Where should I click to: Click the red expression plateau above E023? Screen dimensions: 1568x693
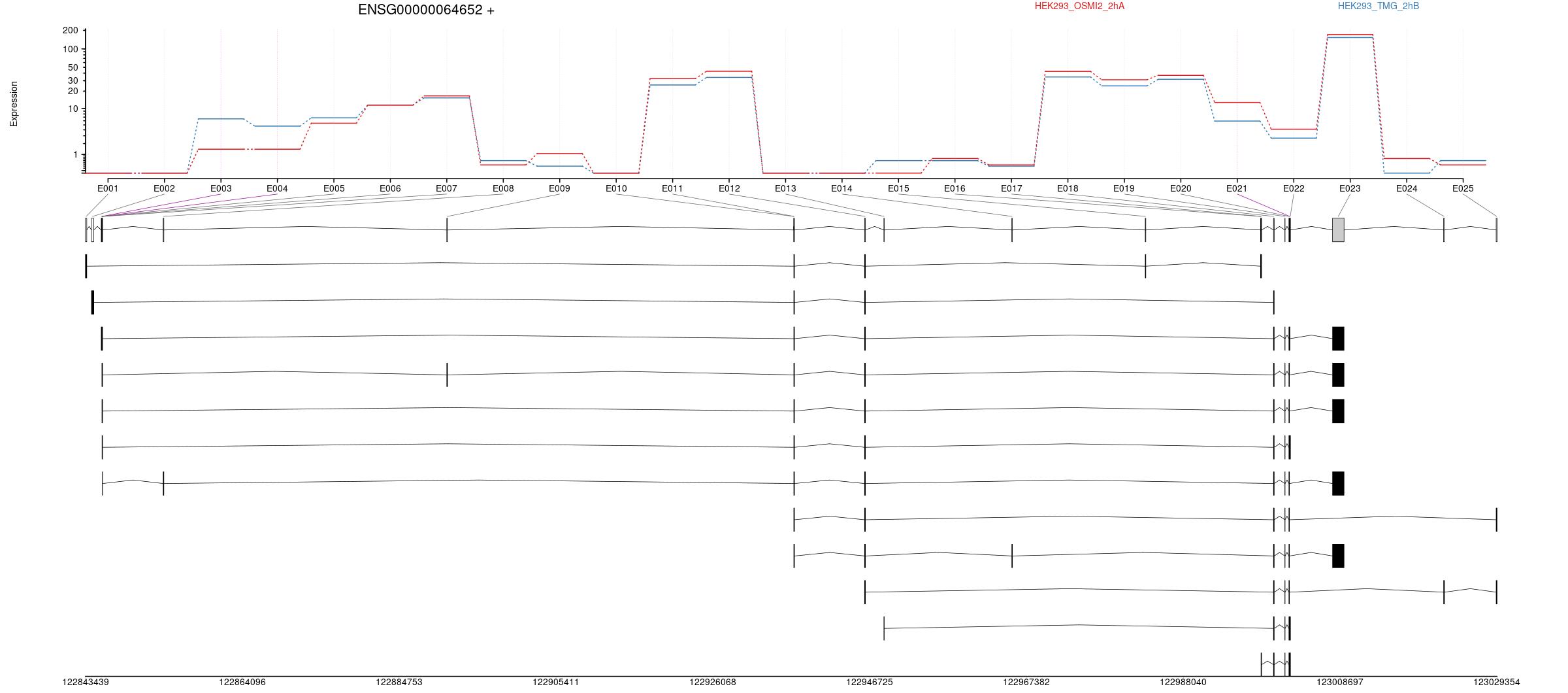[1350, 35]
